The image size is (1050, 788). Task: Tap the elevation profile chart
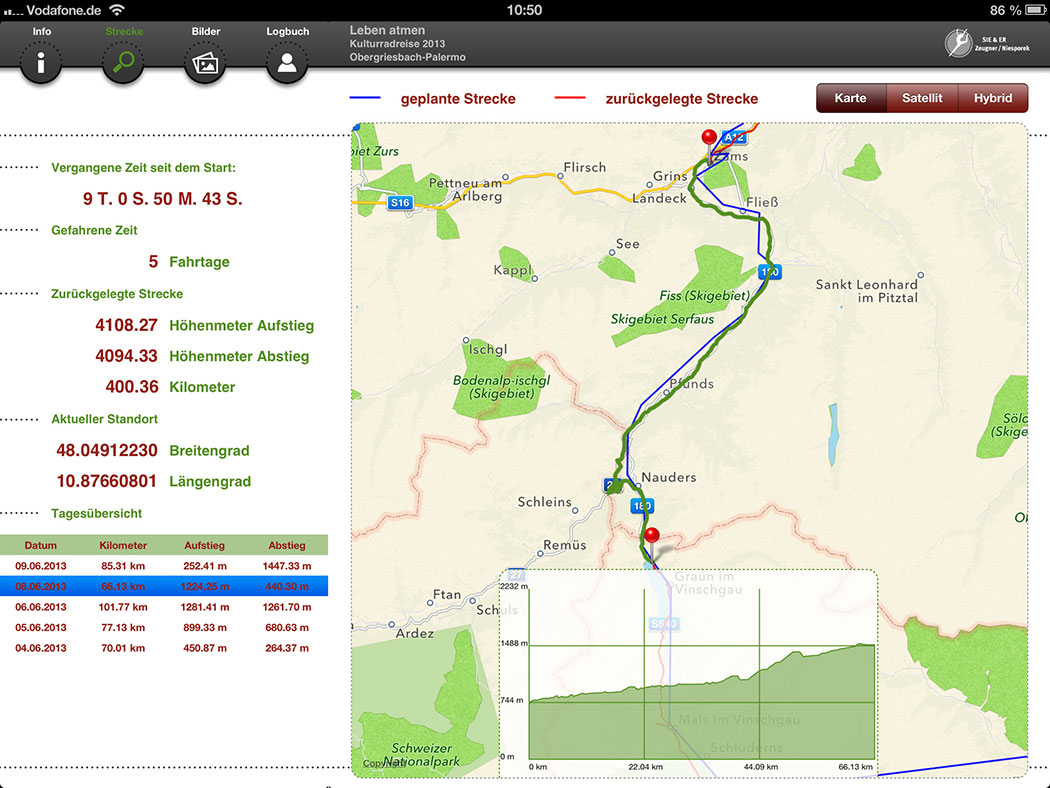coord(688,673)
